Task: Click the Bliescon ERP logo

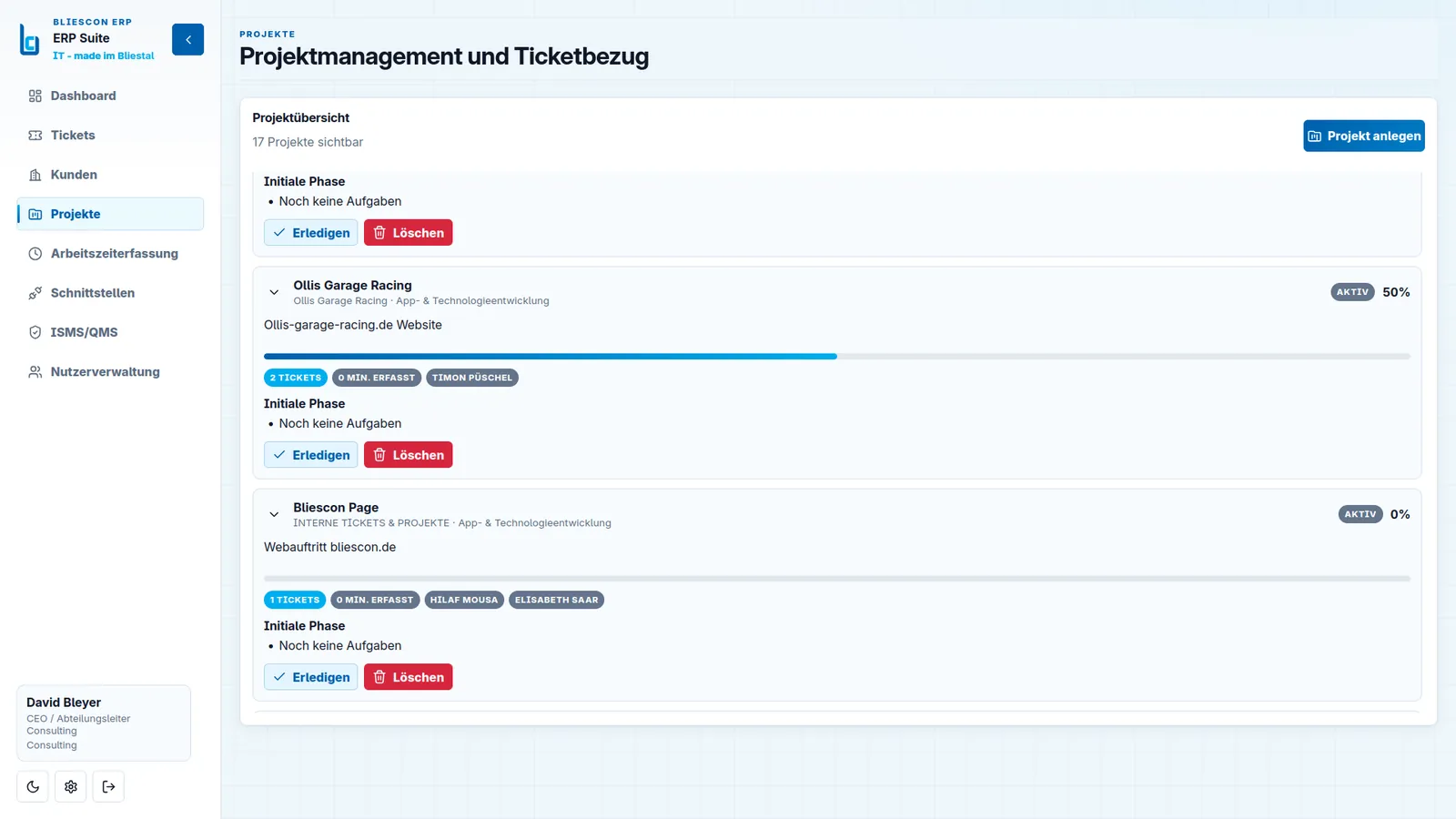Action: pyautogui.click(x=30, y=40)
